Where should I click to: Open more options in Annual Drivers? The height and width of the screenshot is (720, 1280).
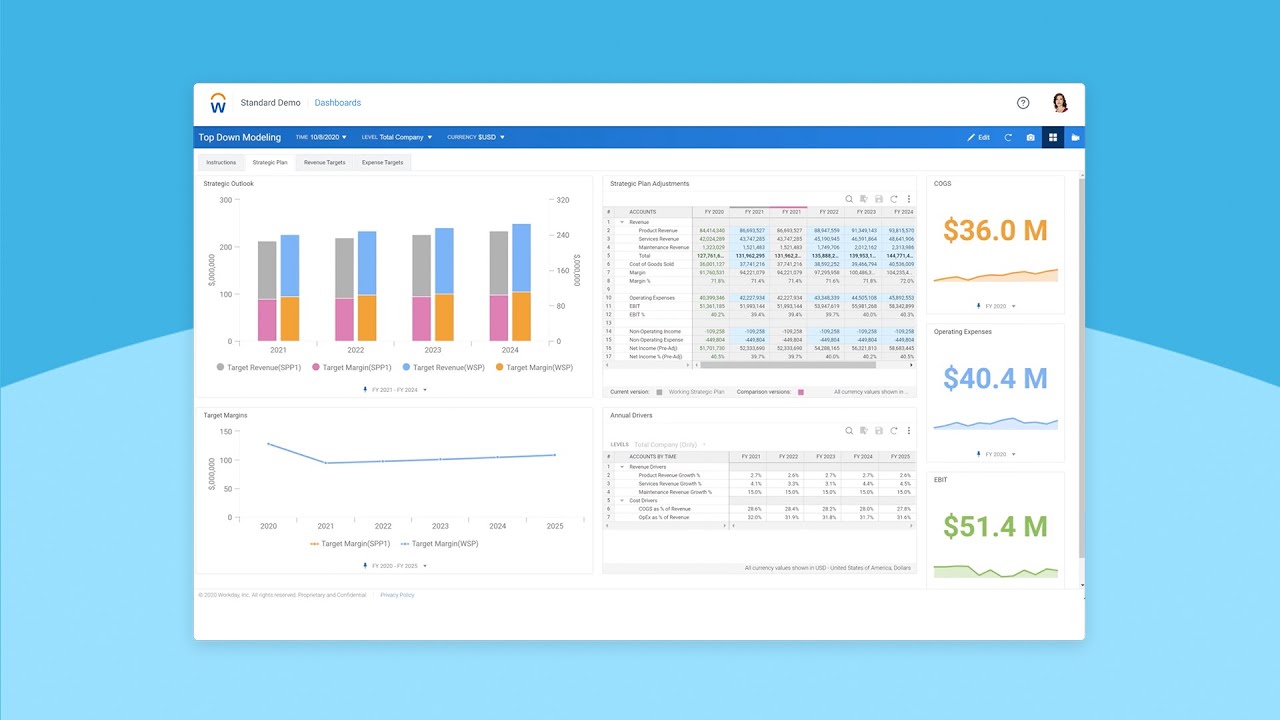tap(908, 431)
